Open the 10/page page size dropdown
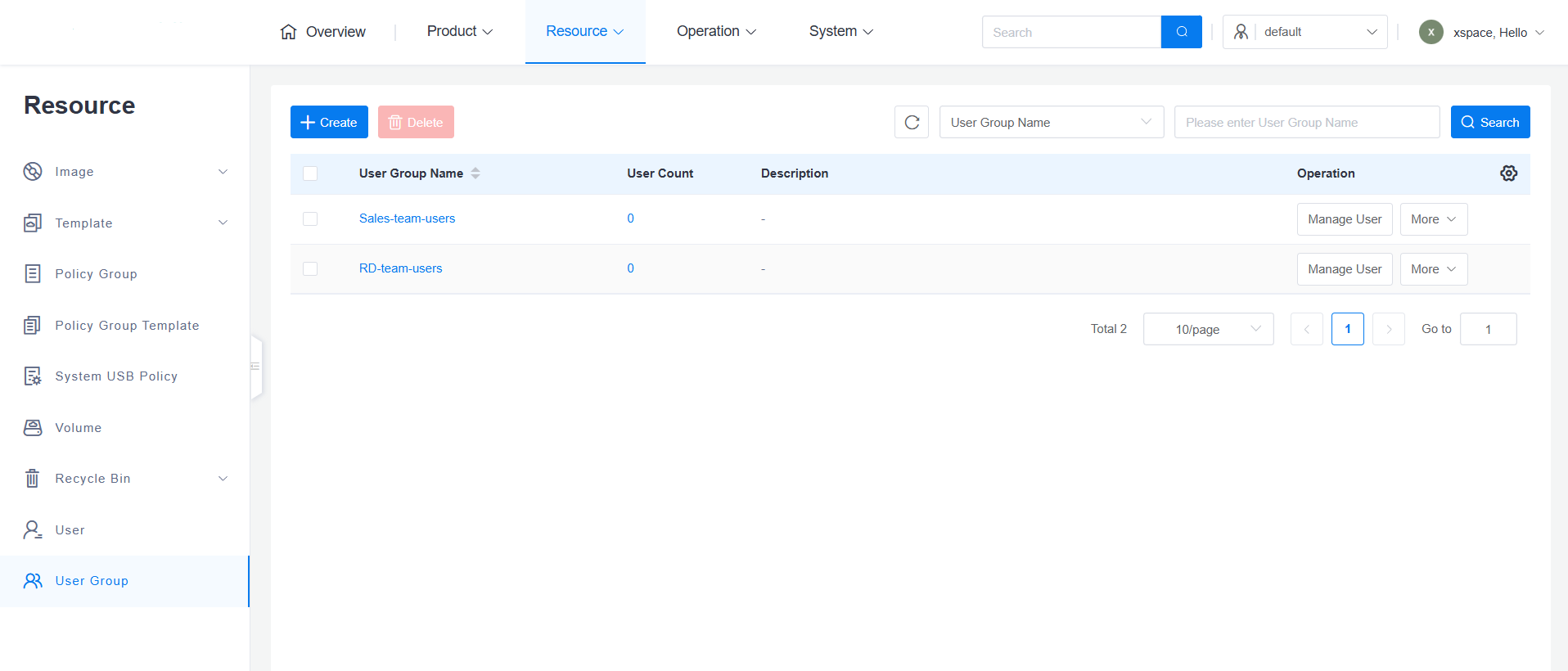This screenshot has height=671, width=1568. (1208, 329)
